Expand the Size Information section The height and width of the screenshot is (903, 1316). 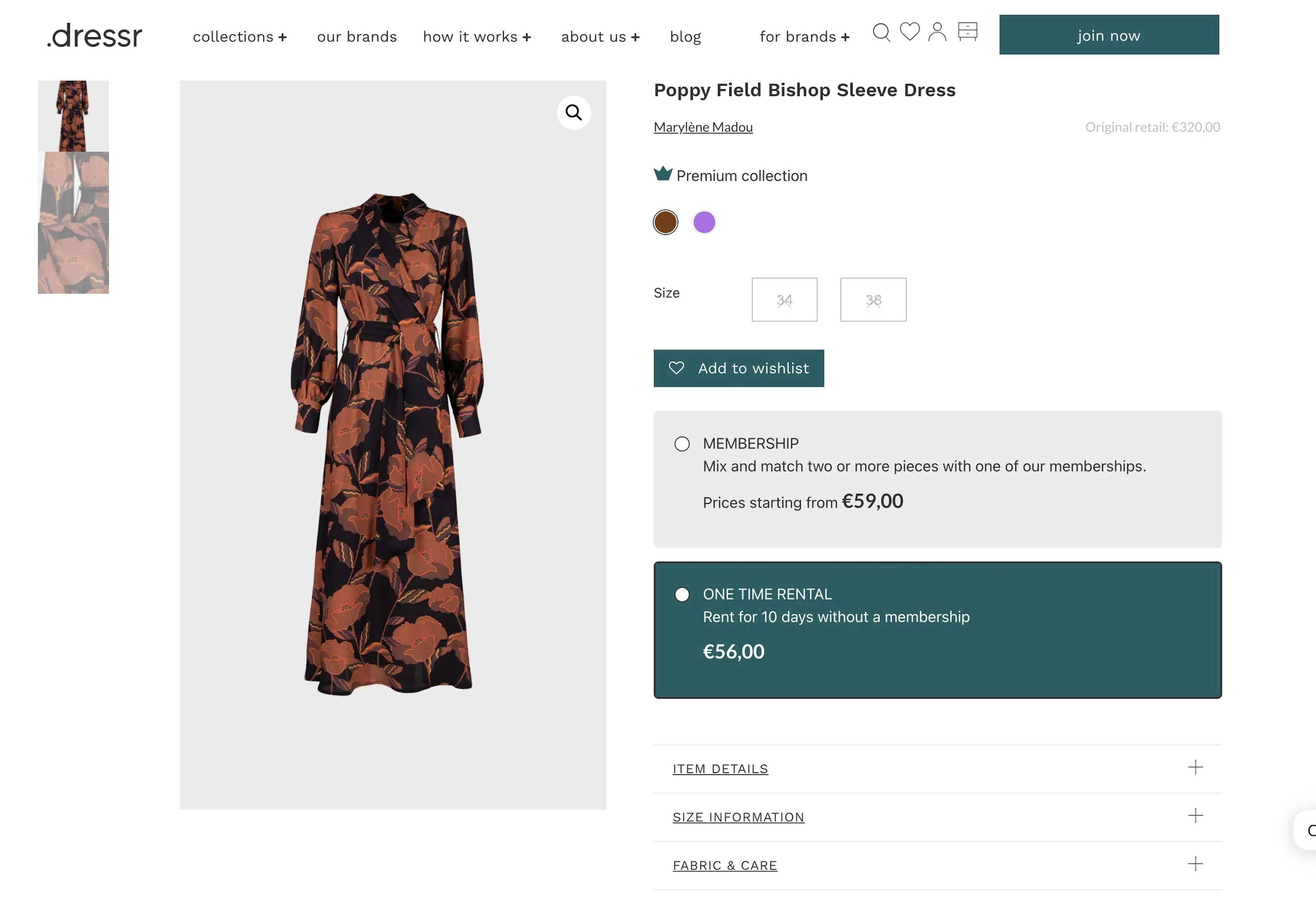click(738, 817)
